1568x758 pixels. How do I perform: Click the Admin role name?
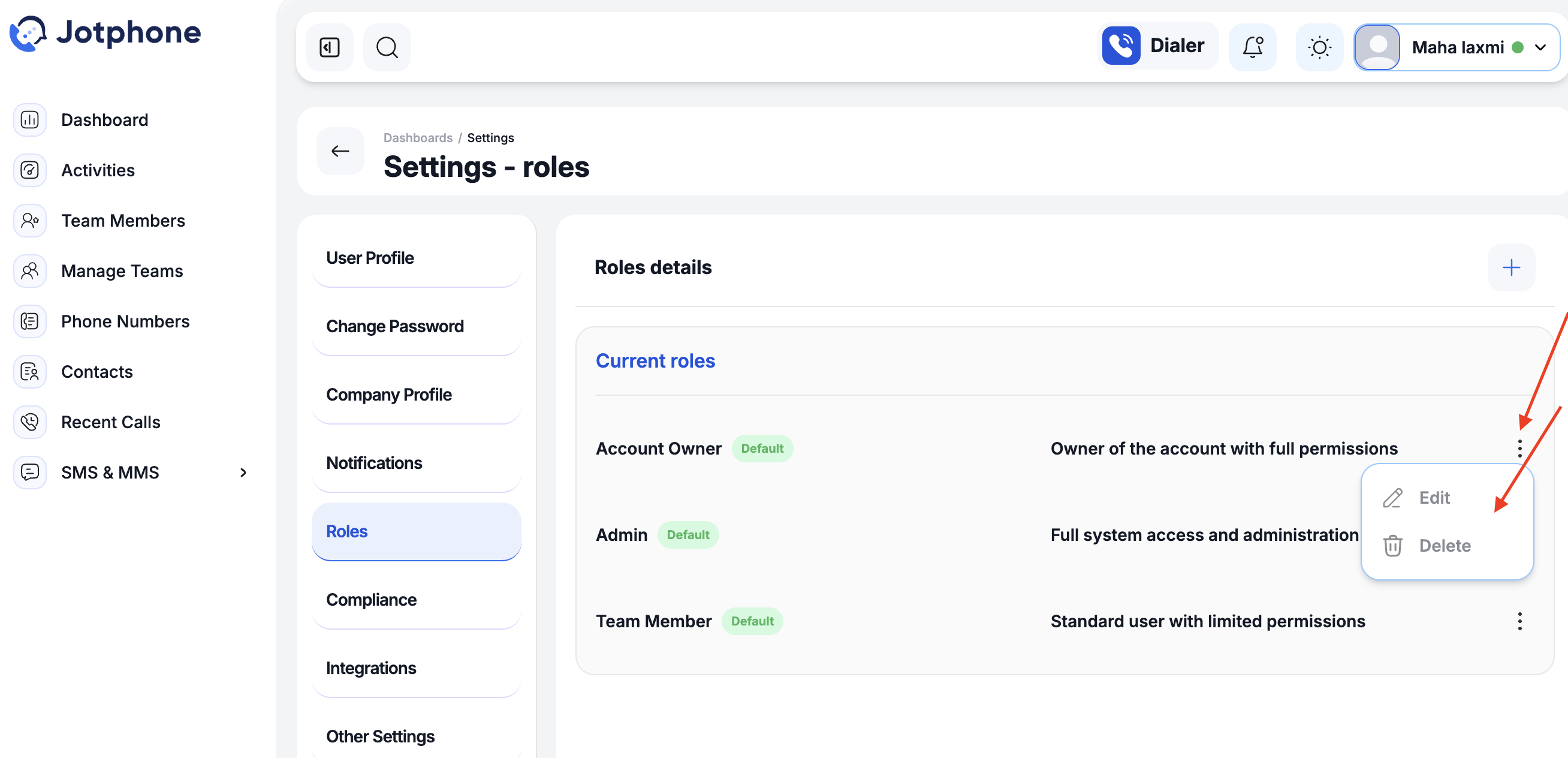622,535
